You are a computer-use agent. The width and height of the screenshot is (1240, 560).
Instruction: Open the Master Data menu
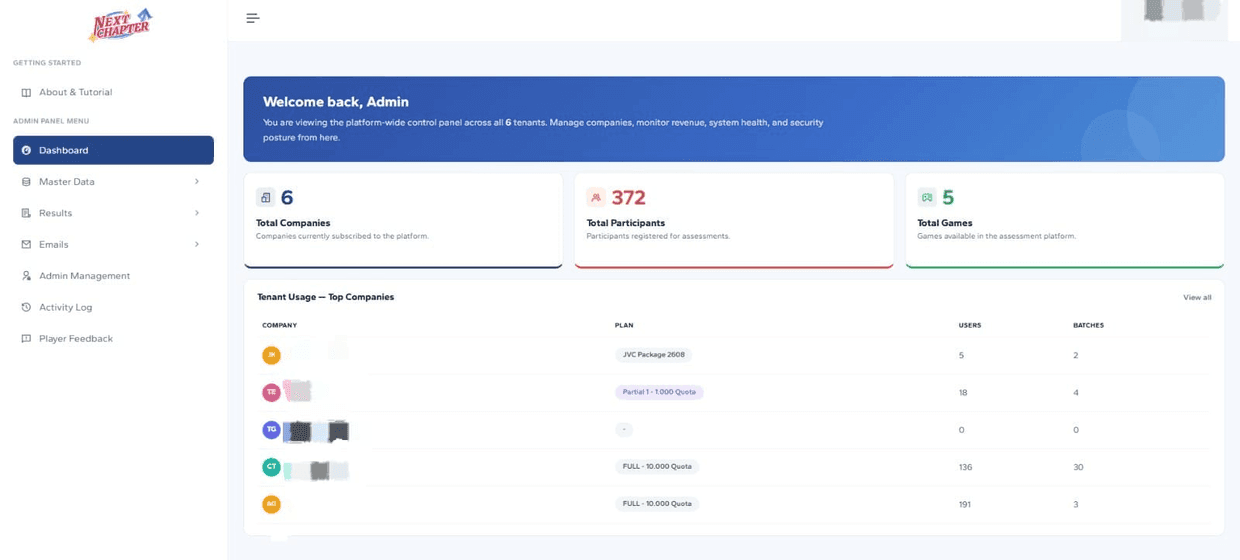pyautogui.click(x=113, y=182)
